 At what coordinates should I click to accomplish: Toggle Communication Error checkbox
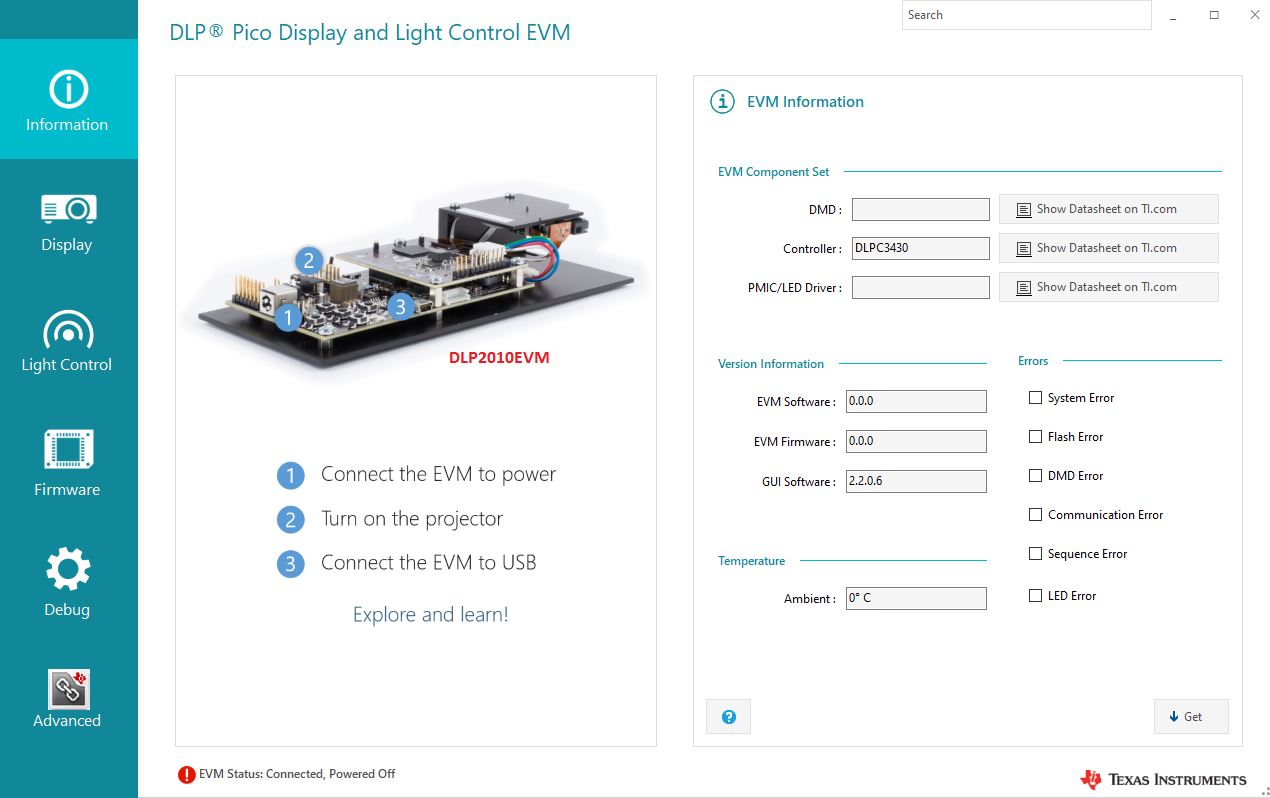point(1035,515)
